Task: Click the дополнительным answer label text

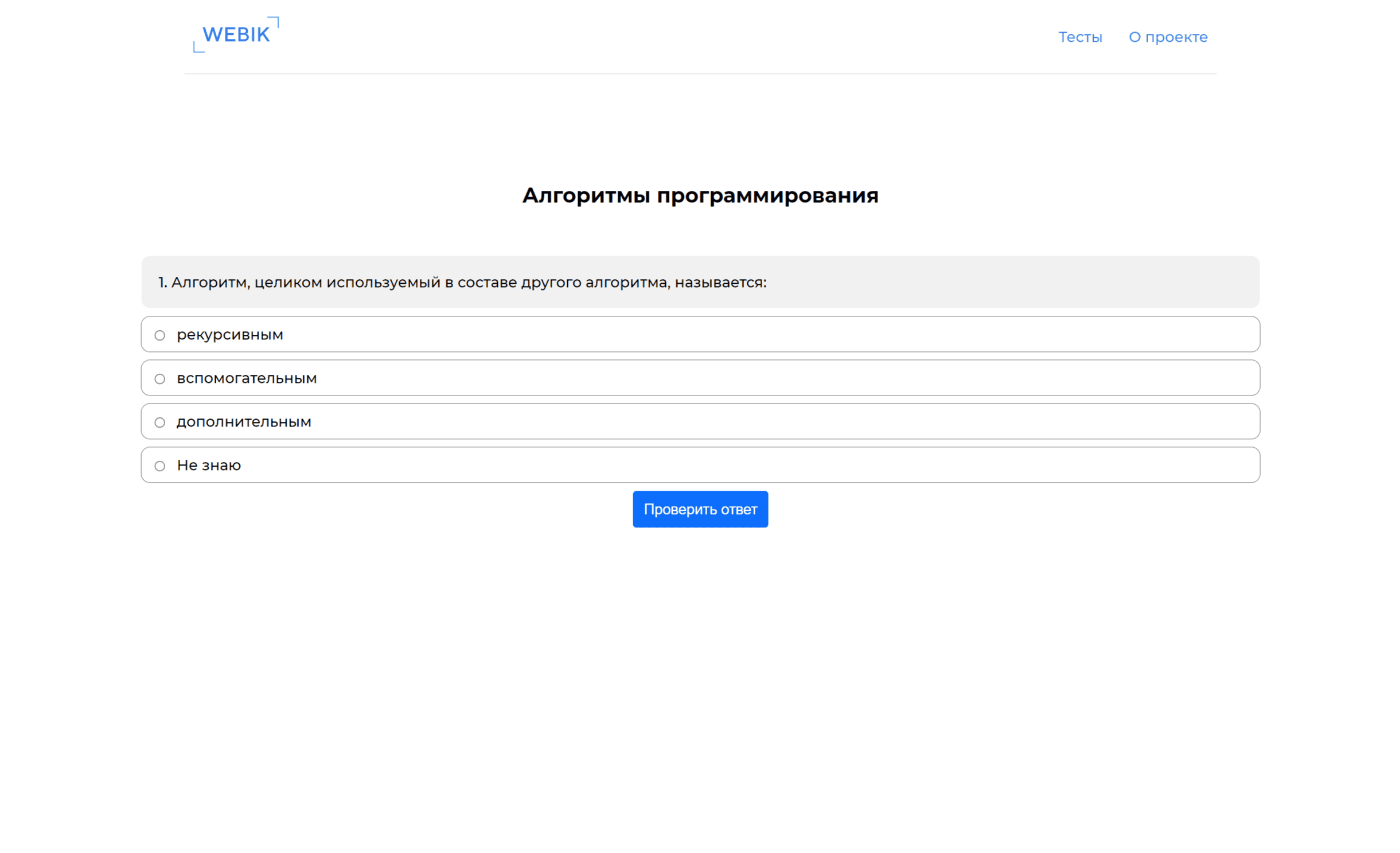Action: 244,422
